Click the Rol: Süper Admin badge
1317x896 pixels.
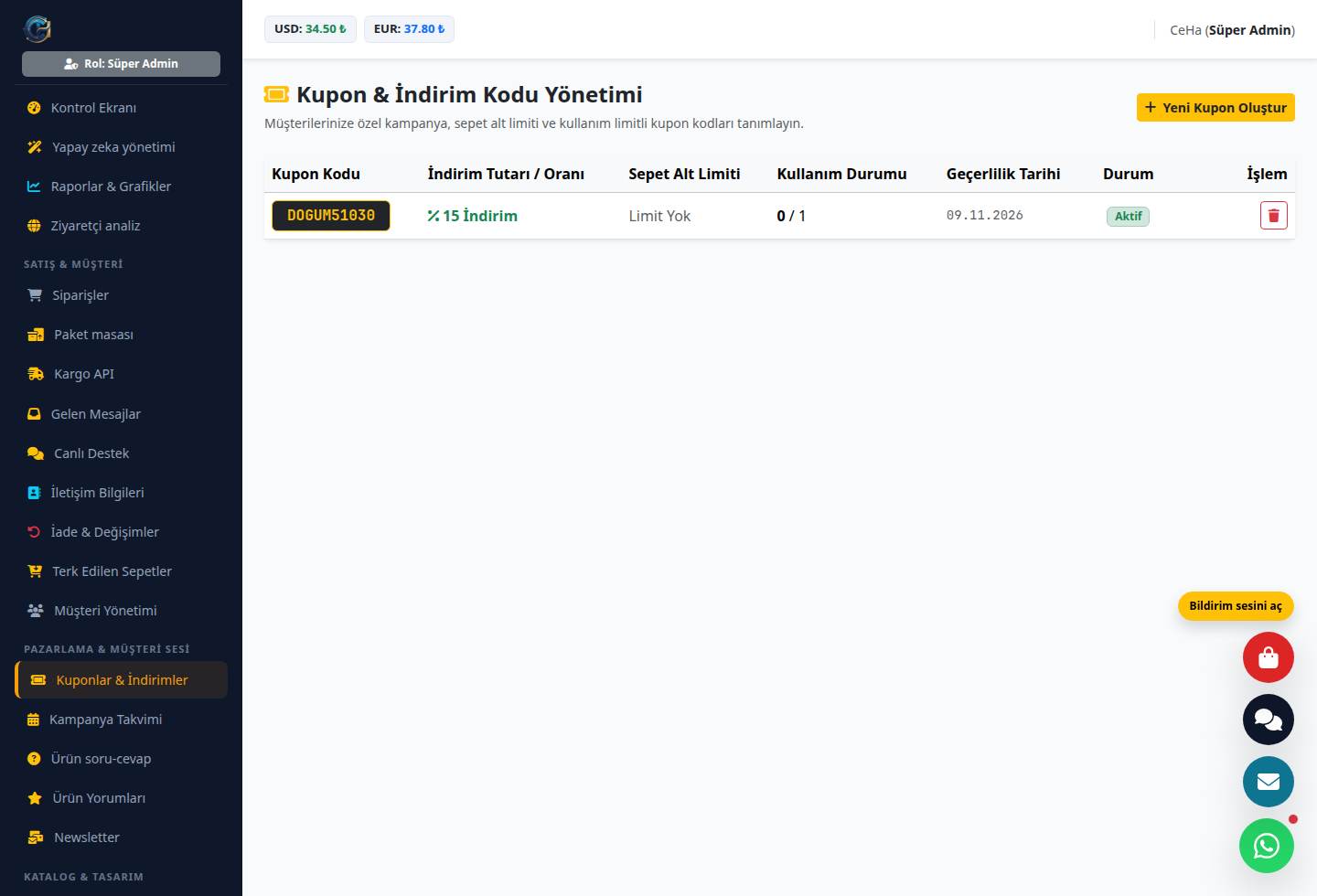coord(121,64)
